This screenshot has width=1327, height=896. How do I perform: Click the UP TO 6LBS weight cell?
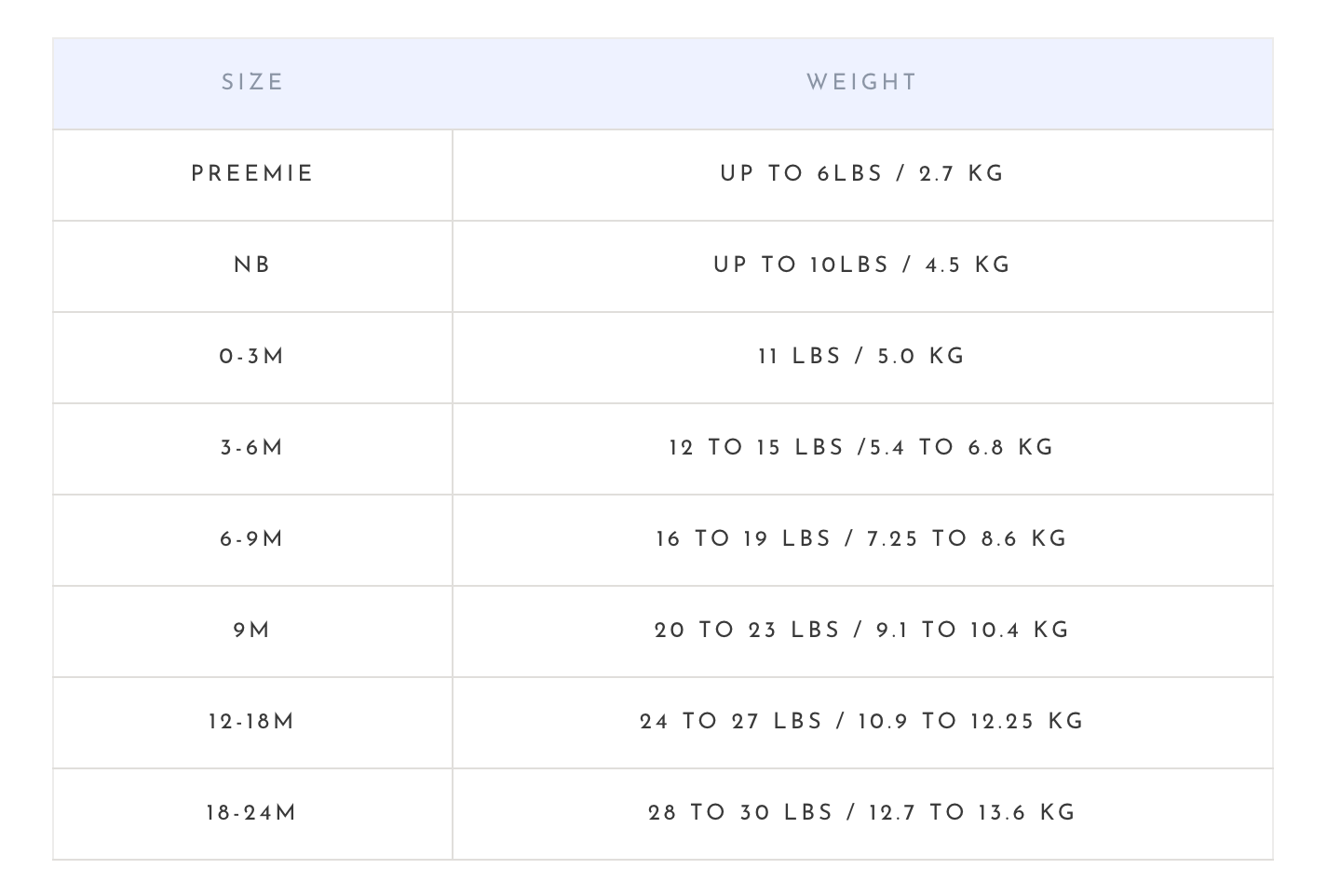click(862, 175)
